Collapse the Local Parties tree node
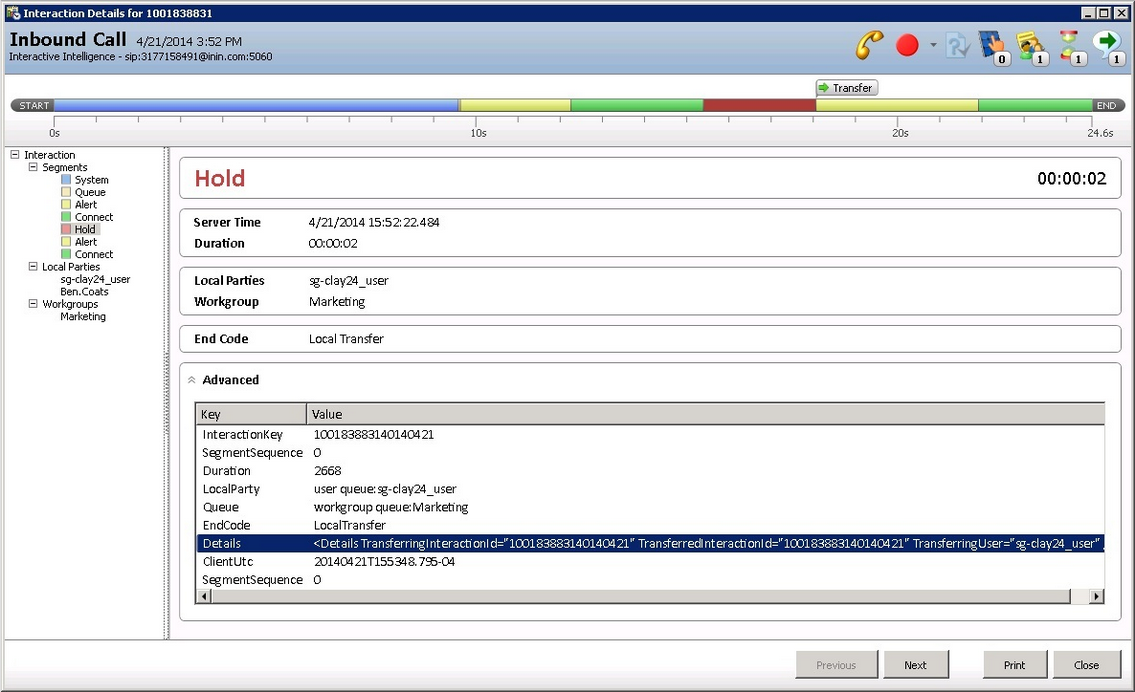This screenshot has width=1135, height=692. pos(33,267)
